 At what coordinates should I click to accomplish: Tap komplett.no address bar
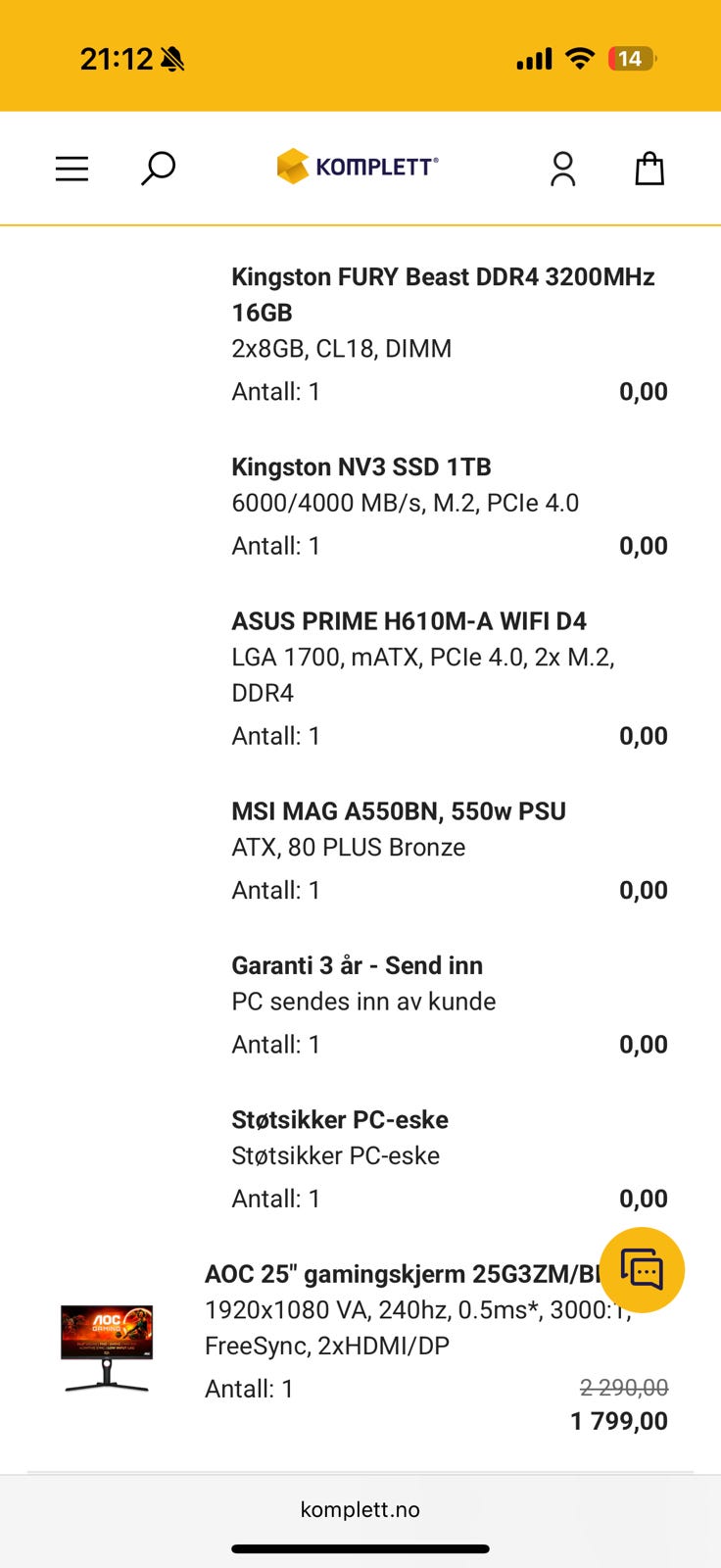[360, 1509]
